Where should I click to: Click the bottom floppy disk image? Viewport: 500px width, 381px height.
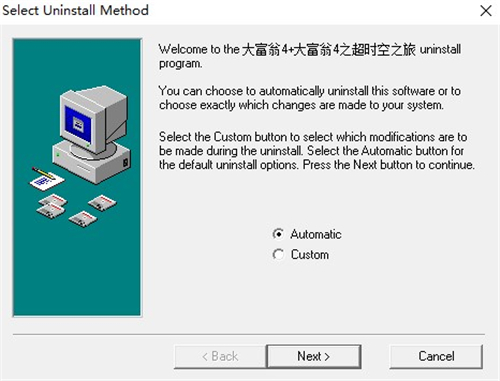tap(83, 219)
